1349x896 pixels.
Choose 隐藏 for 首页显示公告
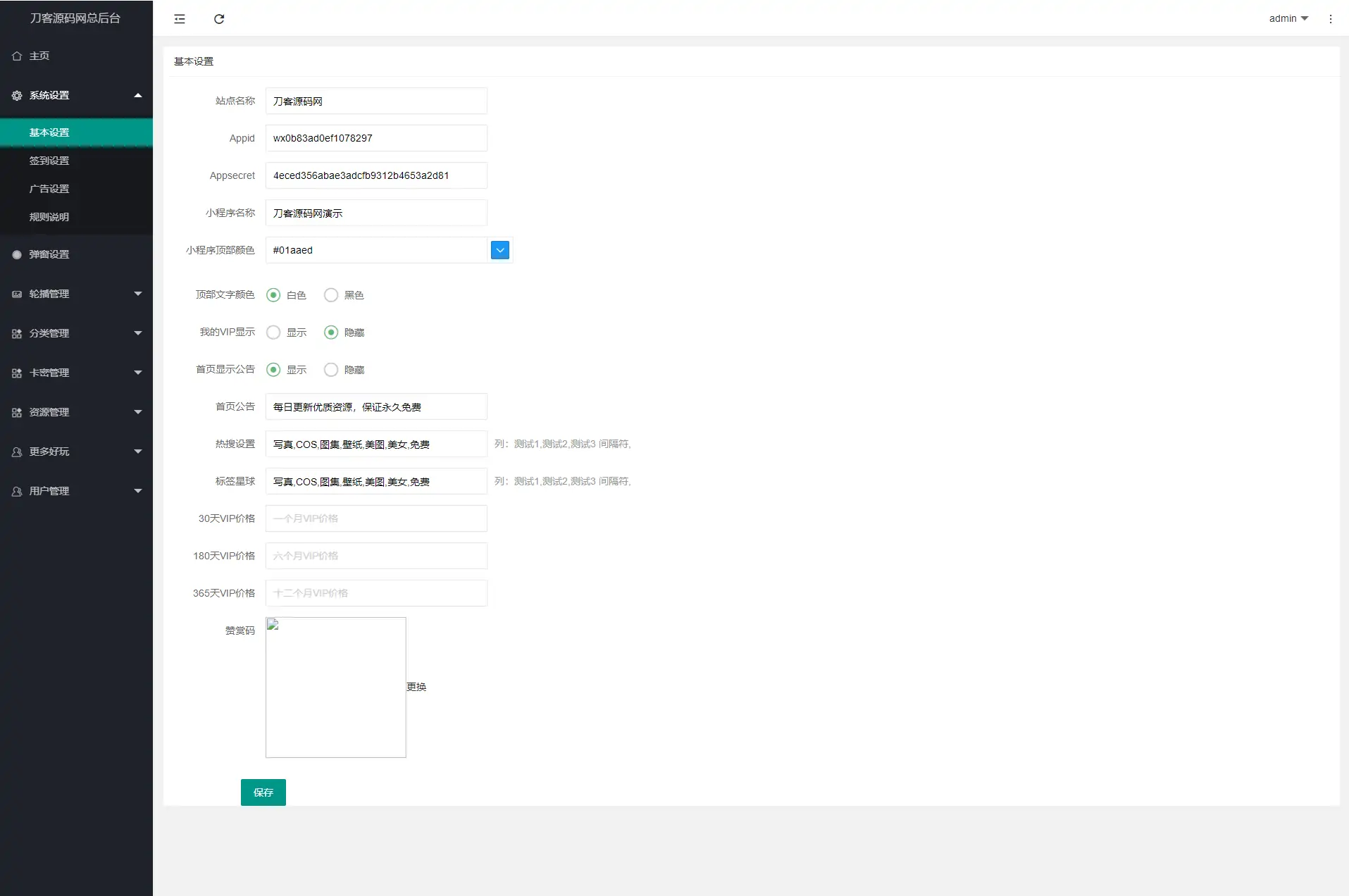click(x=331, y=369)
